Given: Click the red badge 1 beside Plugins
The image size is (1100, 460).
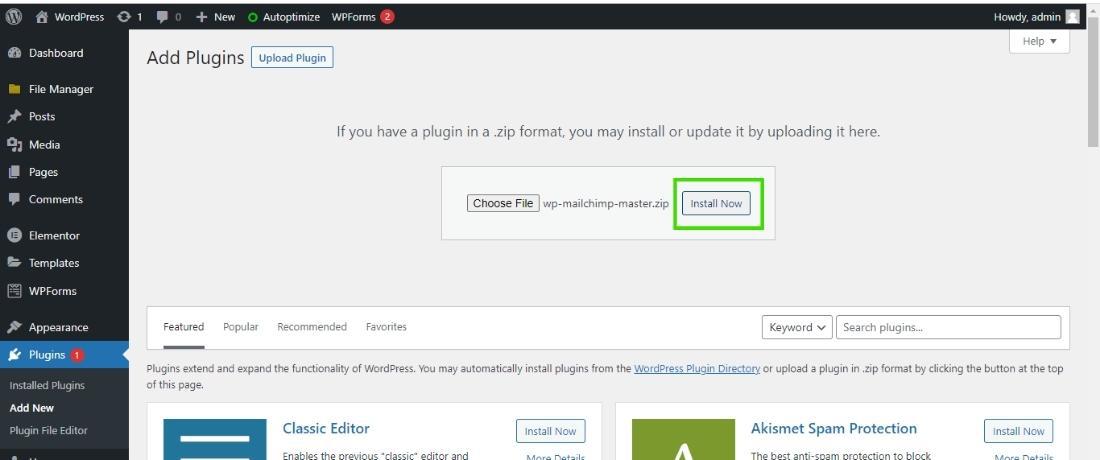Looking at the screenshot, I should pos(77,355).
